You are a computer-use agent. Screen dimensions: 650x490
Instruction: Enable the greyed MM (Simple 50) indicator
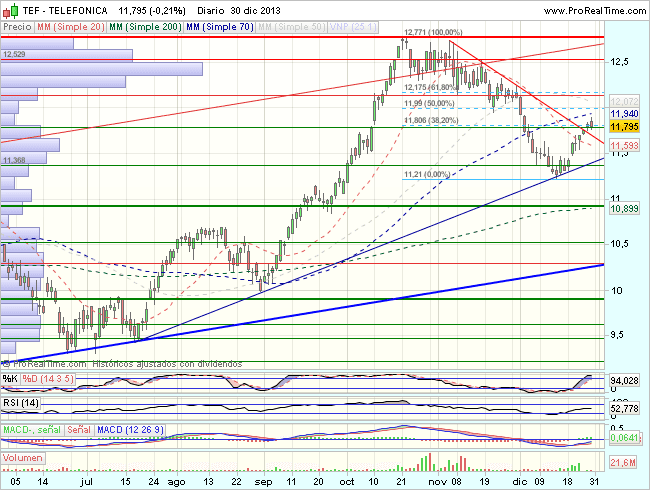[x=291, y=27]
